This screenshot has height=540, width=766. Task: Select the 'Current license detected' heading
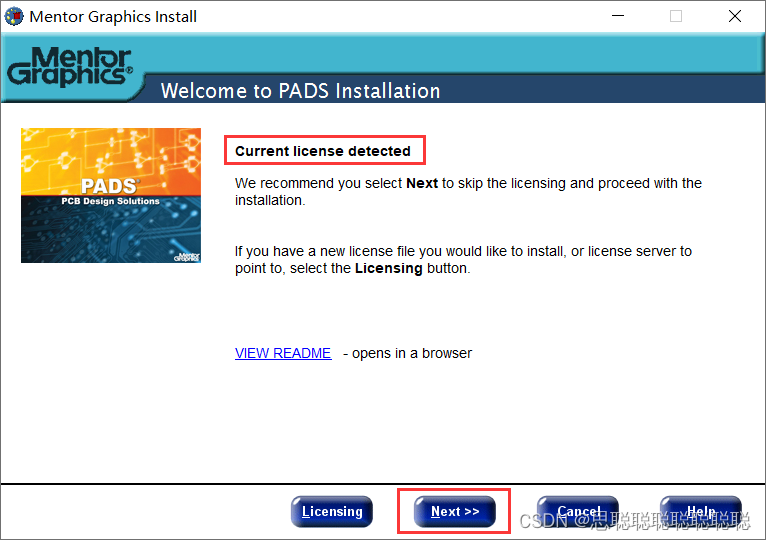322,151
